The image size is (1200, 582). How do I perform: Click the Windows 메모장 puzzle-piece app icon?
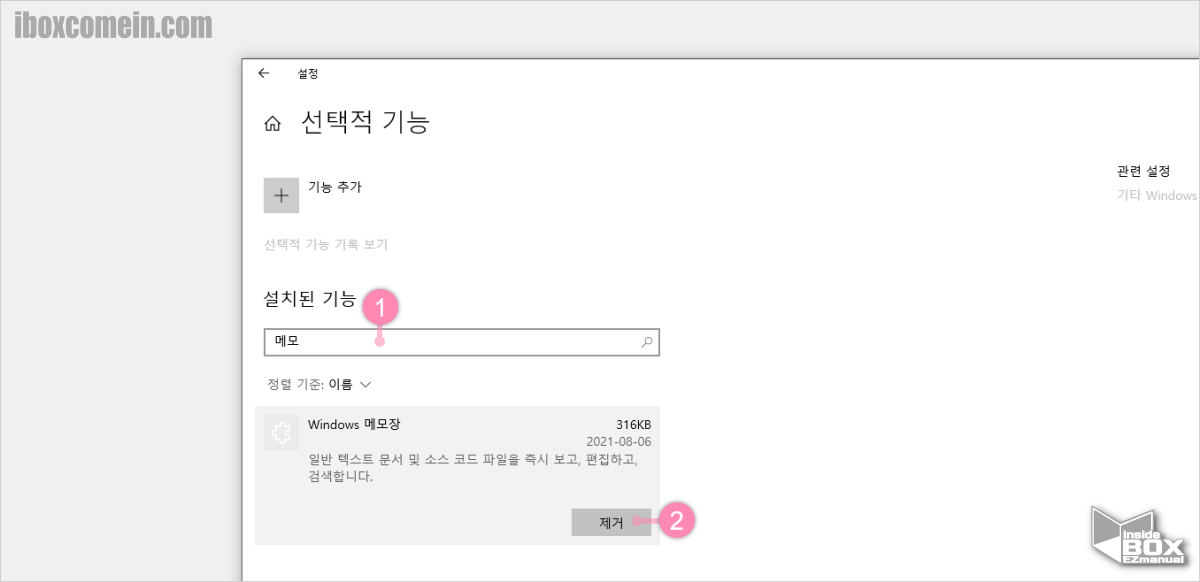(281, 432)
